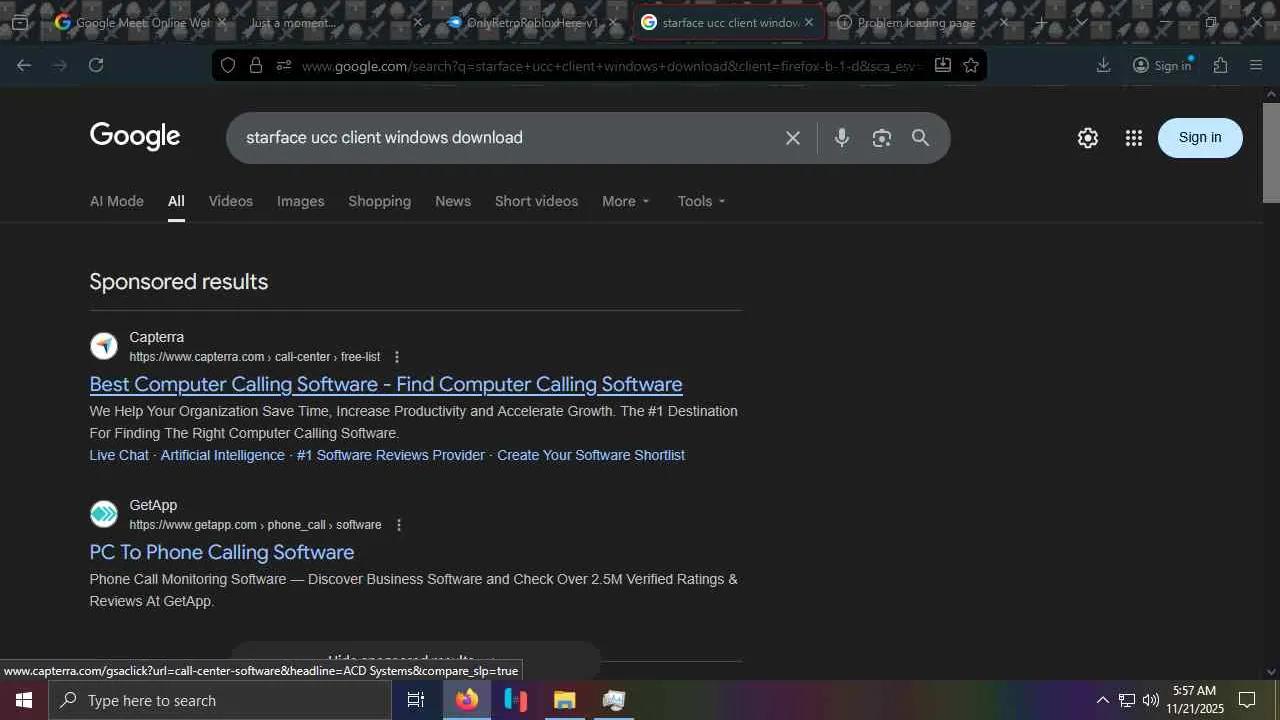Show site security padlock info
This screenshot has height=720, width=1280.
[256, 65]
